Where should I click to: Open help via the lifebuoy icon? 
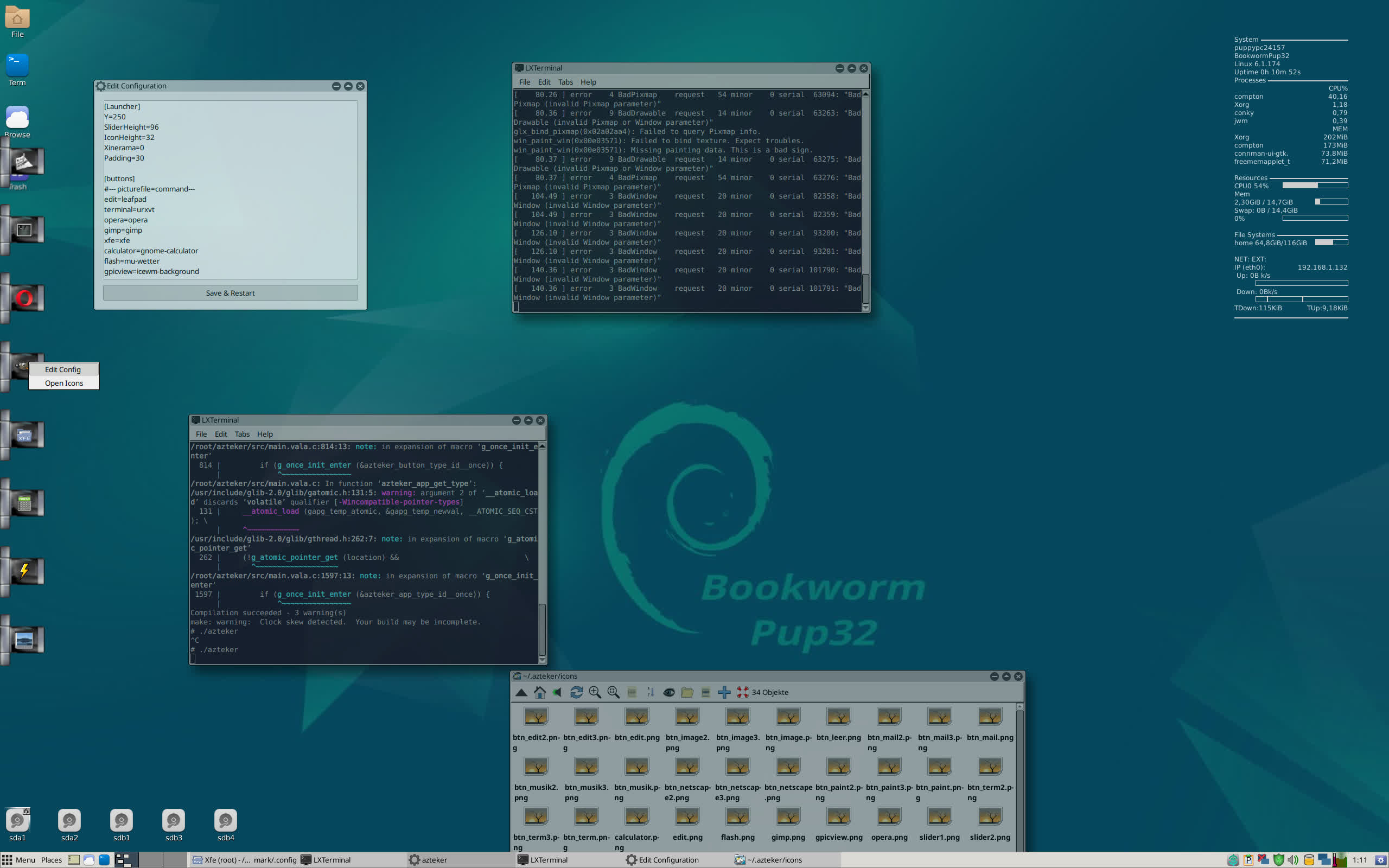743,692
